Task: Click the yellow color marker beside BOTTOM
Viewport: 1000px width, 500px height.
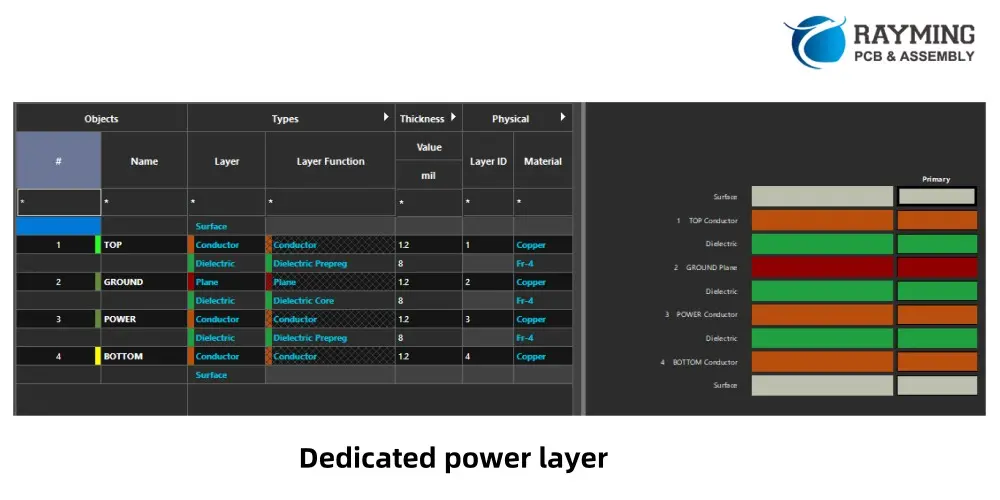Action: (97, 356)
